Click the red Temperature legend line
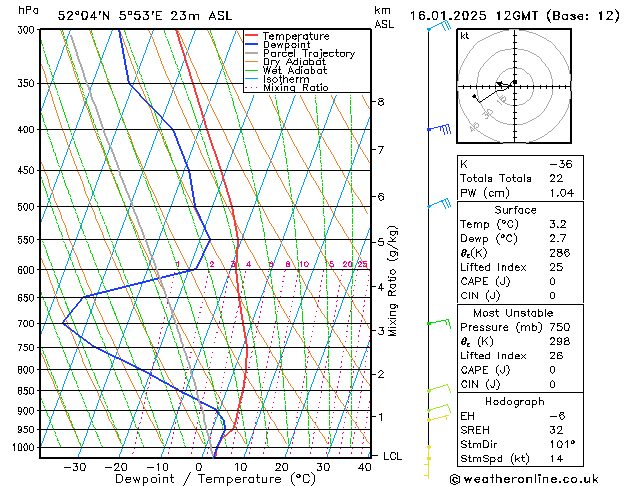This screenshot has height=486, width=629. click(x=251, y=36)
